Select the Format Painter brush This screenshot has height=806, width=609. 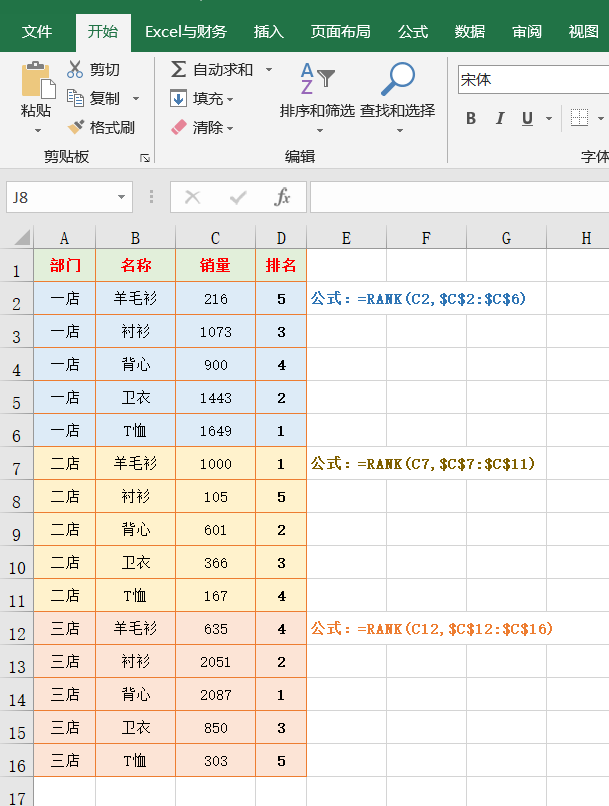(x=75, y=128)
